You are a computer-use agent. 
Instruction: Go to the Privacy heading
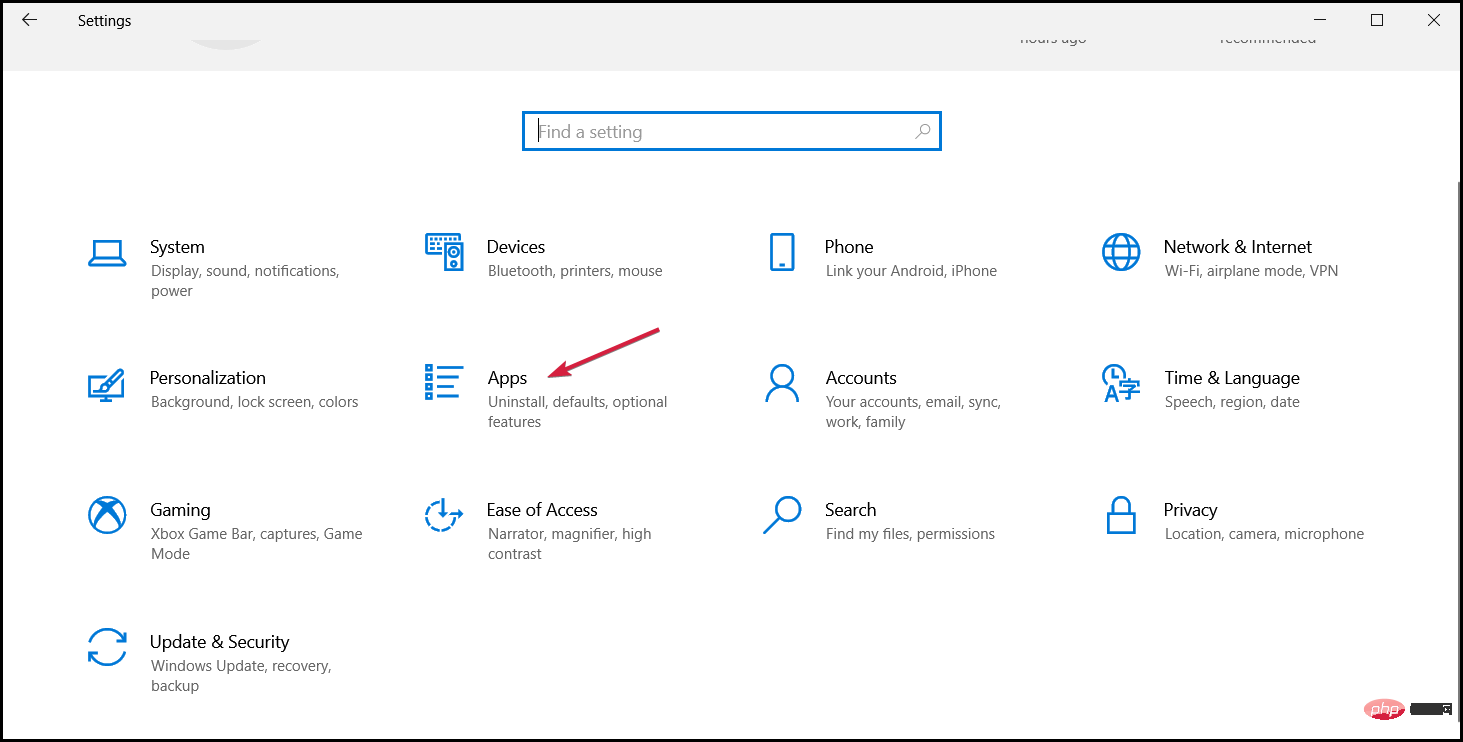coord(1190,510)
